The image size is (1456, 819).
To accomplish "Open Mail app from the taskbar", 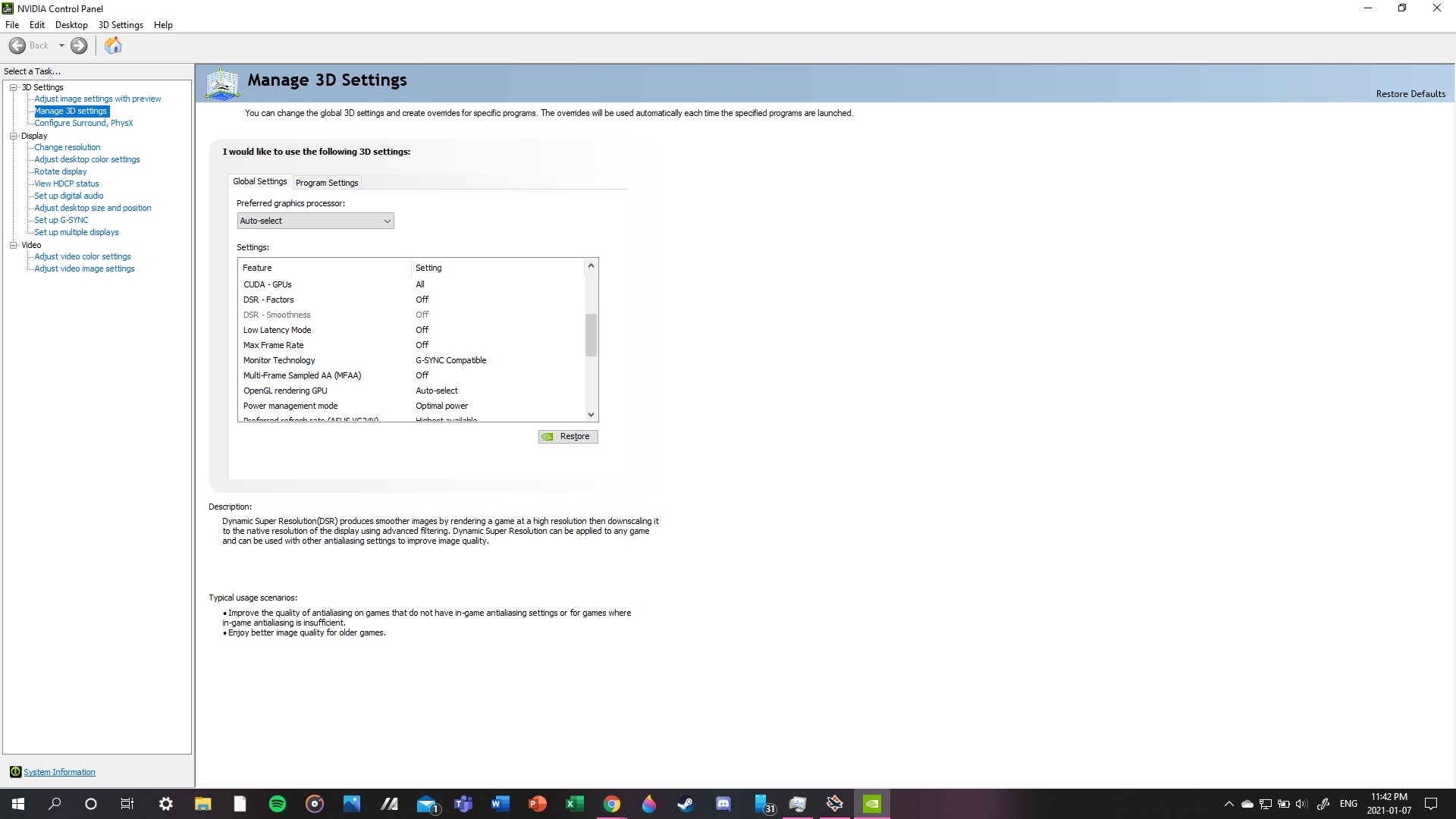I will point(427,804).
